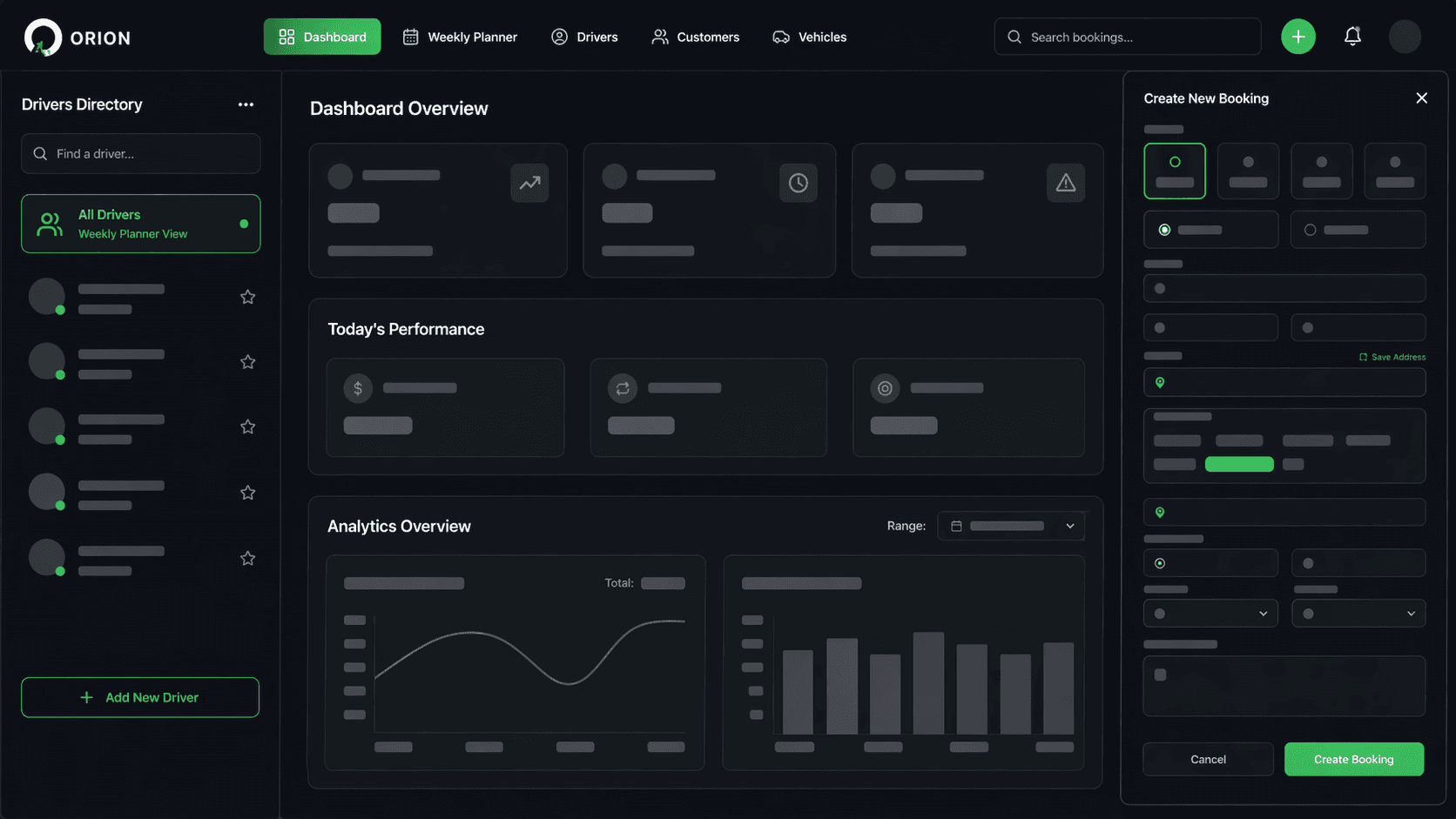Select the green target radio field
Viewport: 1456px width, 819px height.
click(x=1211, y=563)
